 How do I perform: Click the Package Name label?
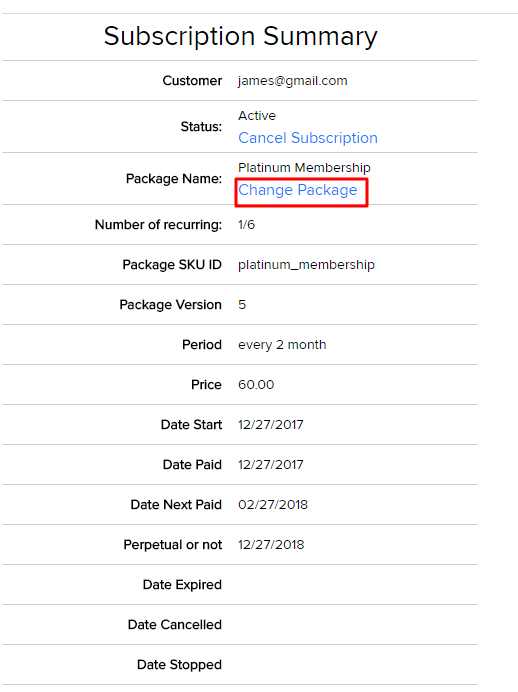coord(174,179)
